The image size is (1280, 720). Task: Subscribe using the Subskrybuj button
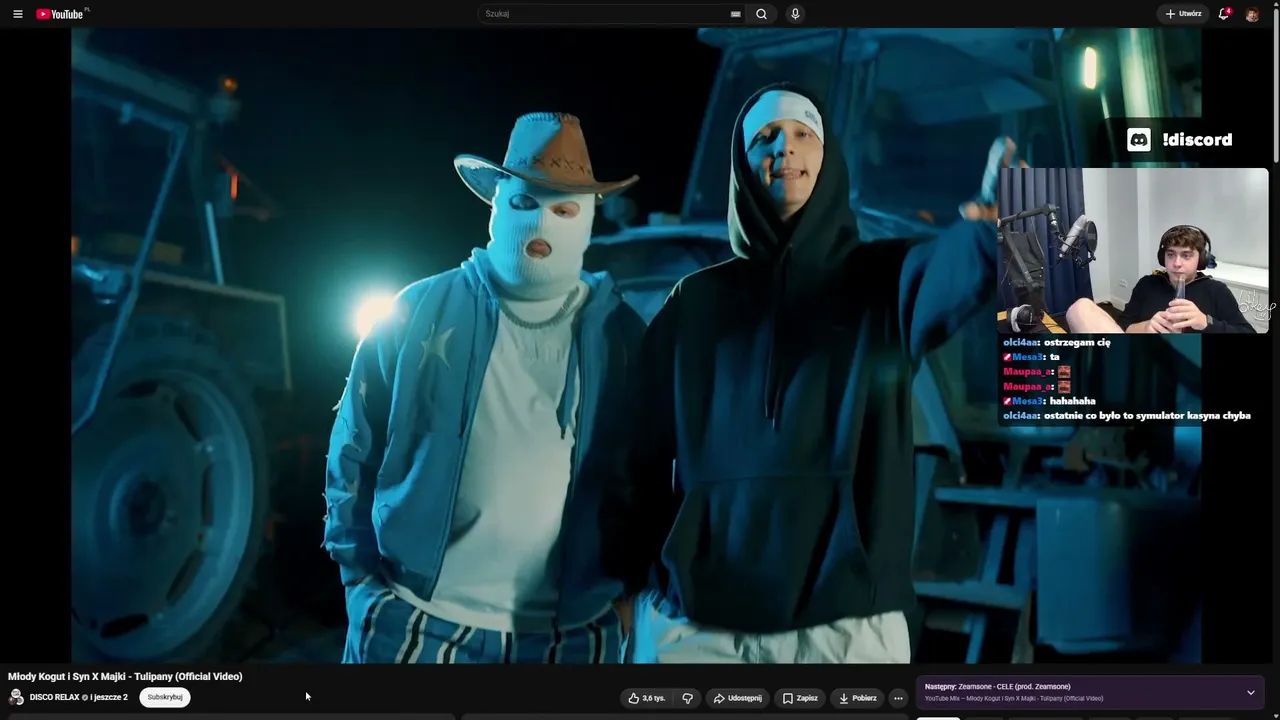click(165, 697)
